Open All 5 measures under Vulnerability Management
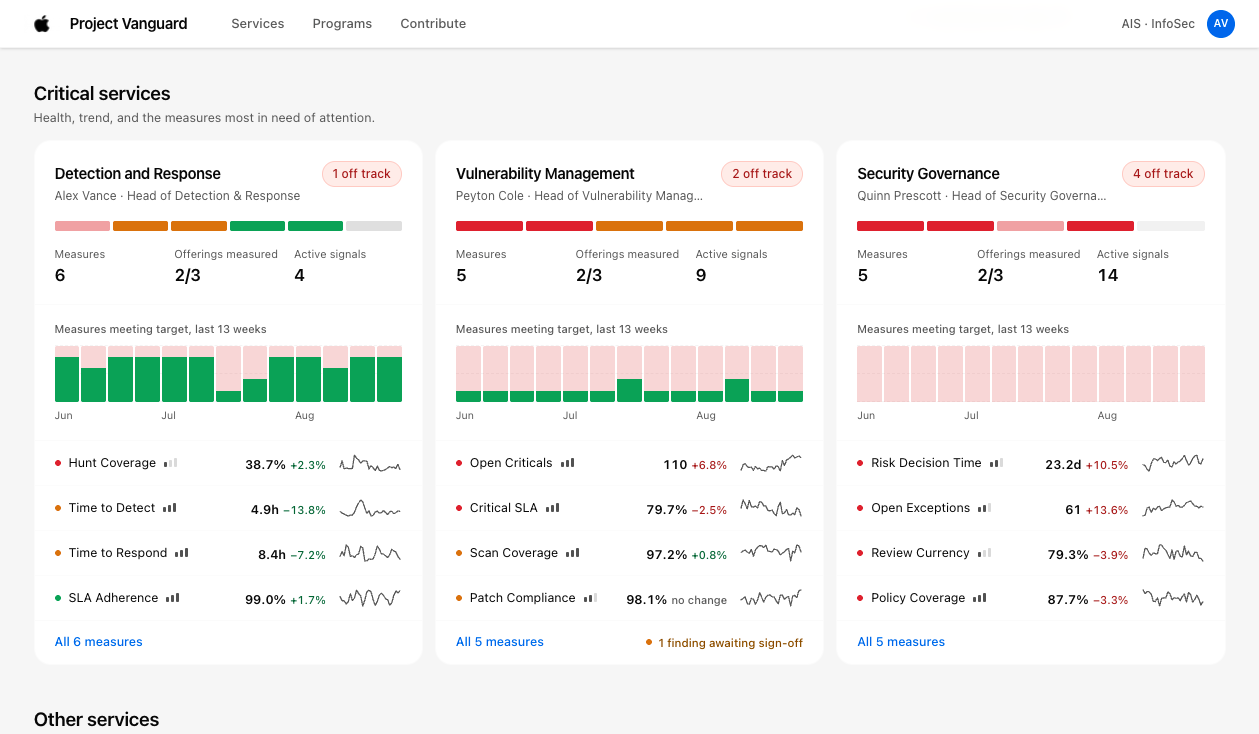 (500, 642)
